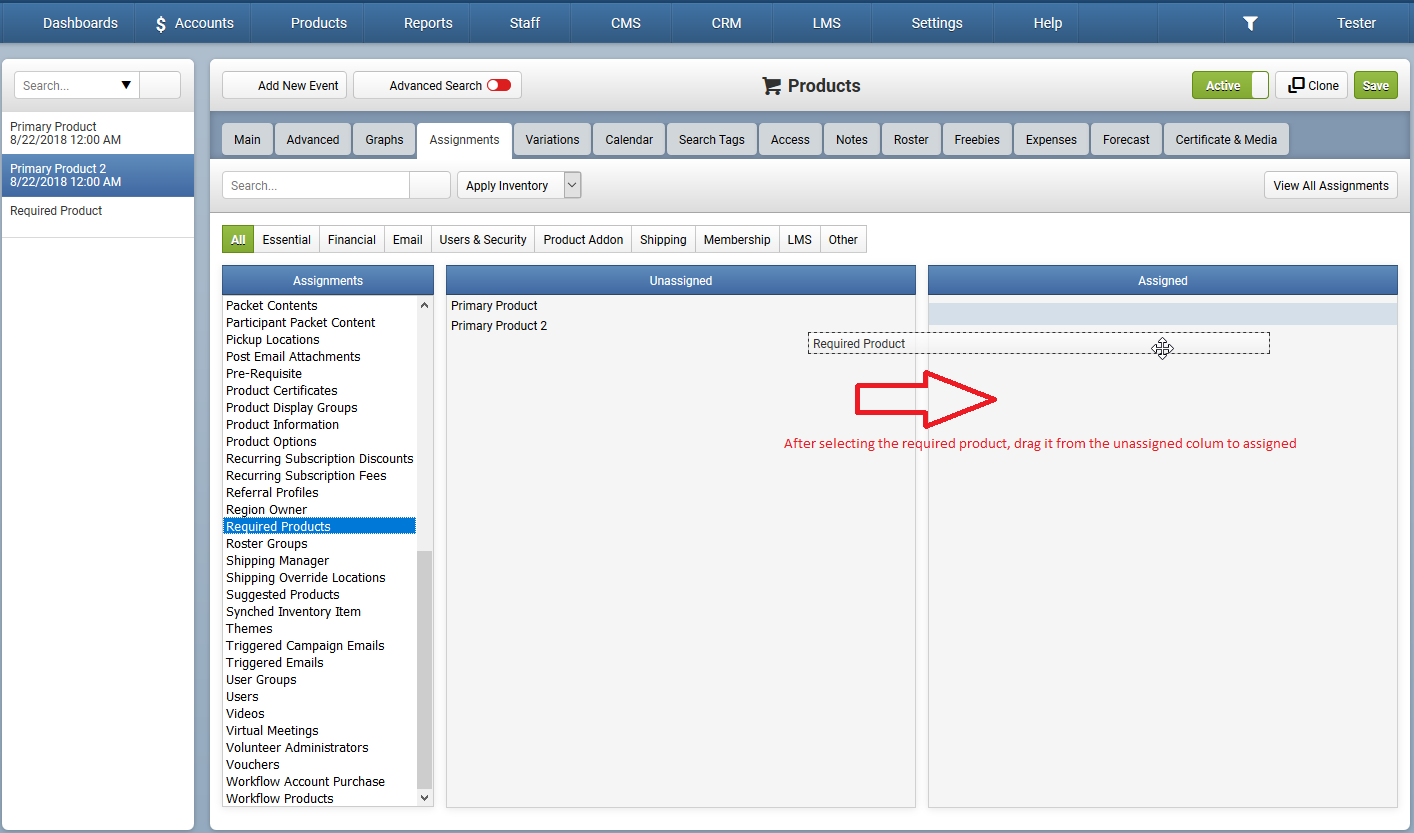Switch to the Notes tab
This screenshot has width=1414, height=833.
pyautogui.click(x=852, y=140)
